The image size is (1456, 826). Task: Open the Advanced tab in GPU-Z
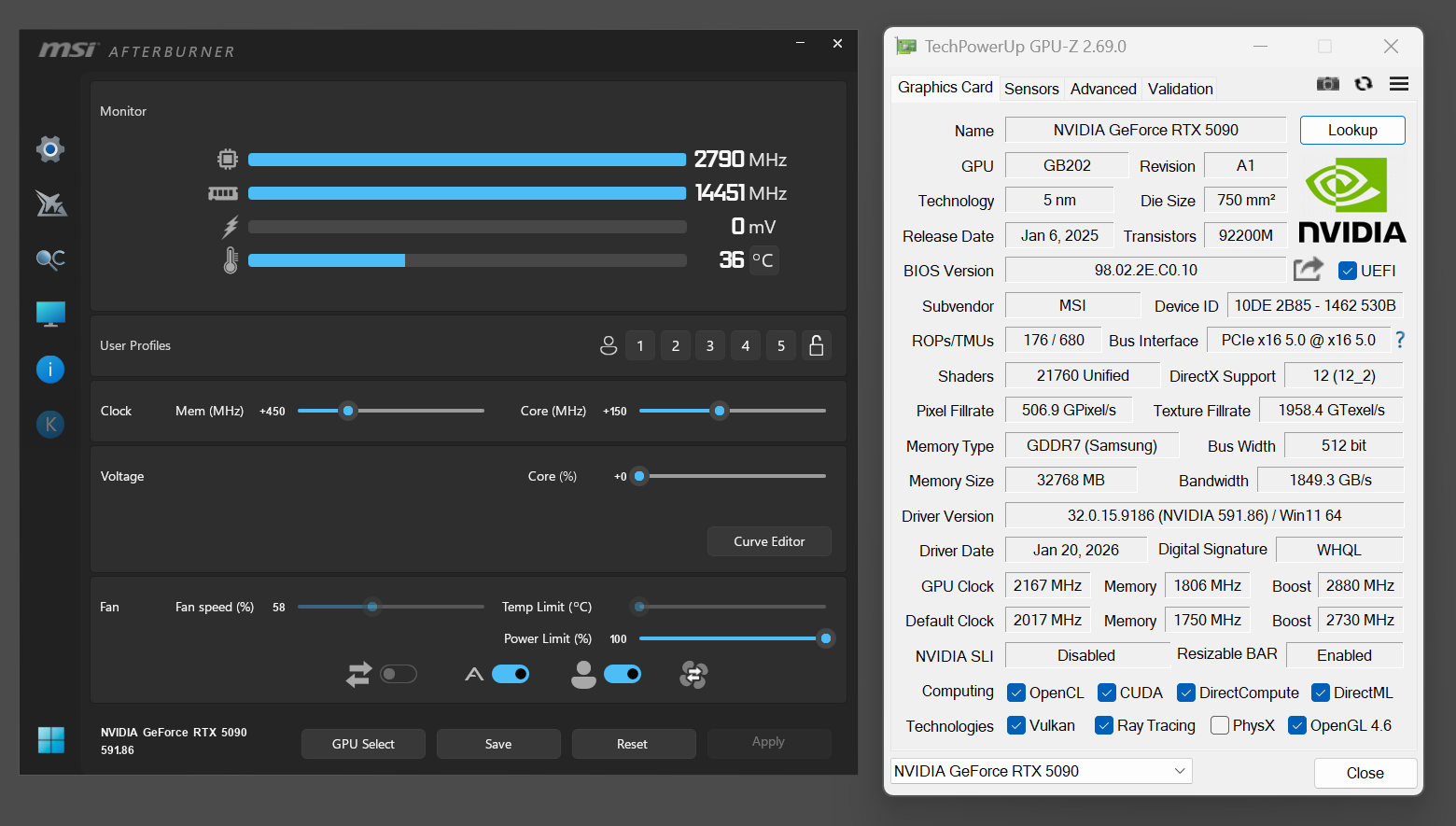tap(1102, 88)
